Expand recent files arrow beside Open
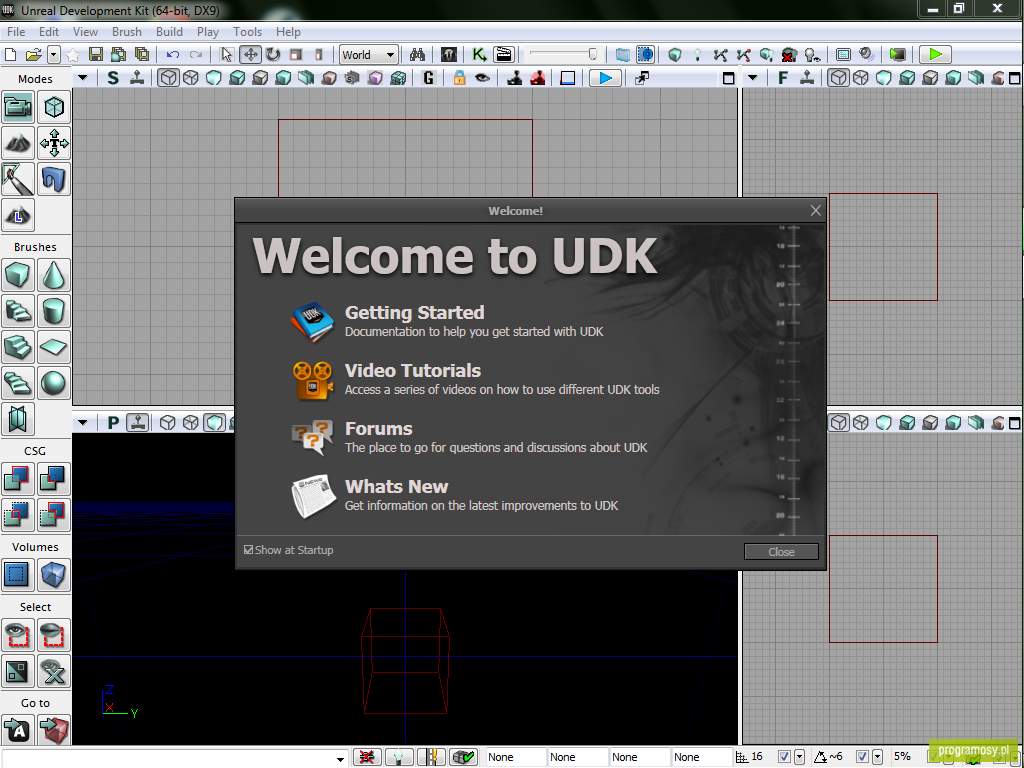1024x768 pixels. click(54, 55)
